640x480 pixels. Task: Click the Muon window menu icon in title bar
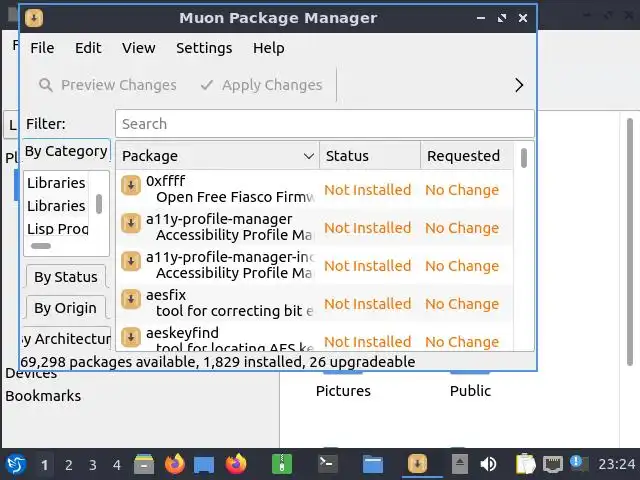(35, 18)
